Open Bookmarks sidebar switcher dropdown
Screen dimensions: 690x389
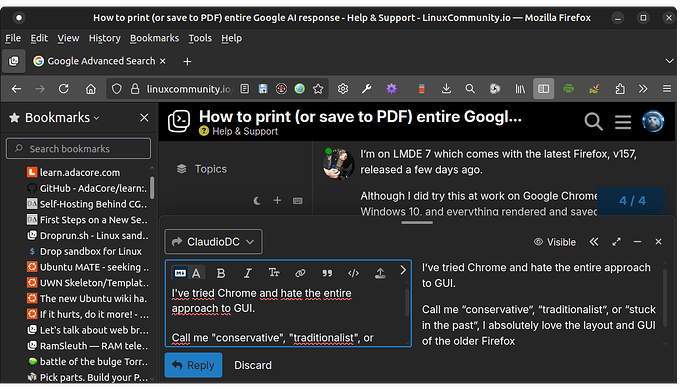pyautogui.click(x=62, y=118)
